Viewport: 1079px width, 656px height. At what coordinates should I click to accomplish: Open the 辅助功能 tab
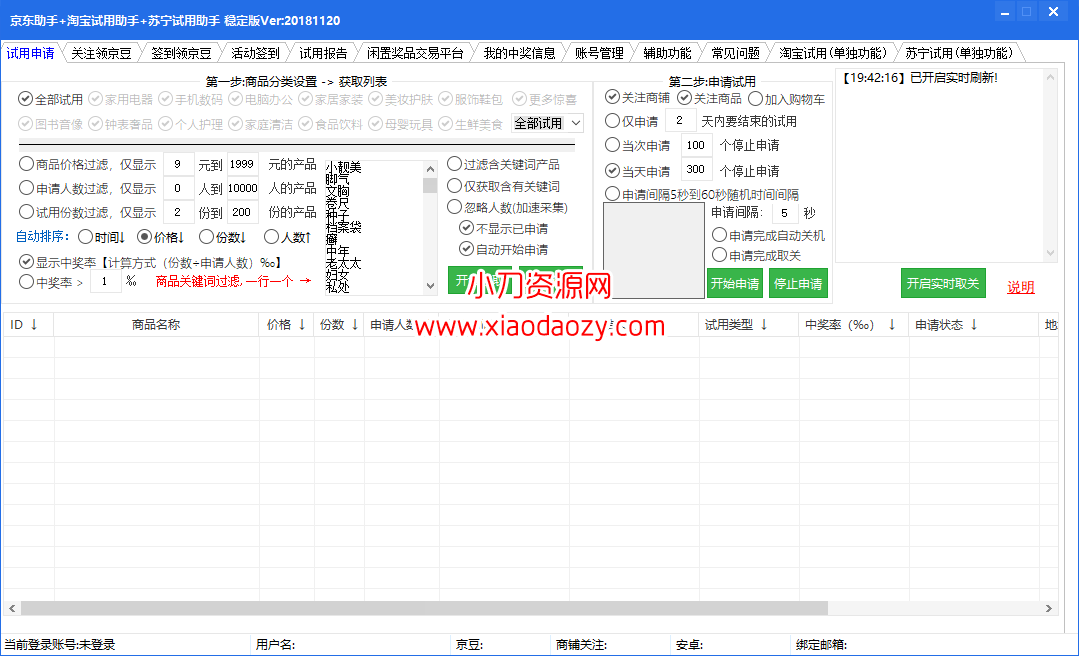(667, 53)
